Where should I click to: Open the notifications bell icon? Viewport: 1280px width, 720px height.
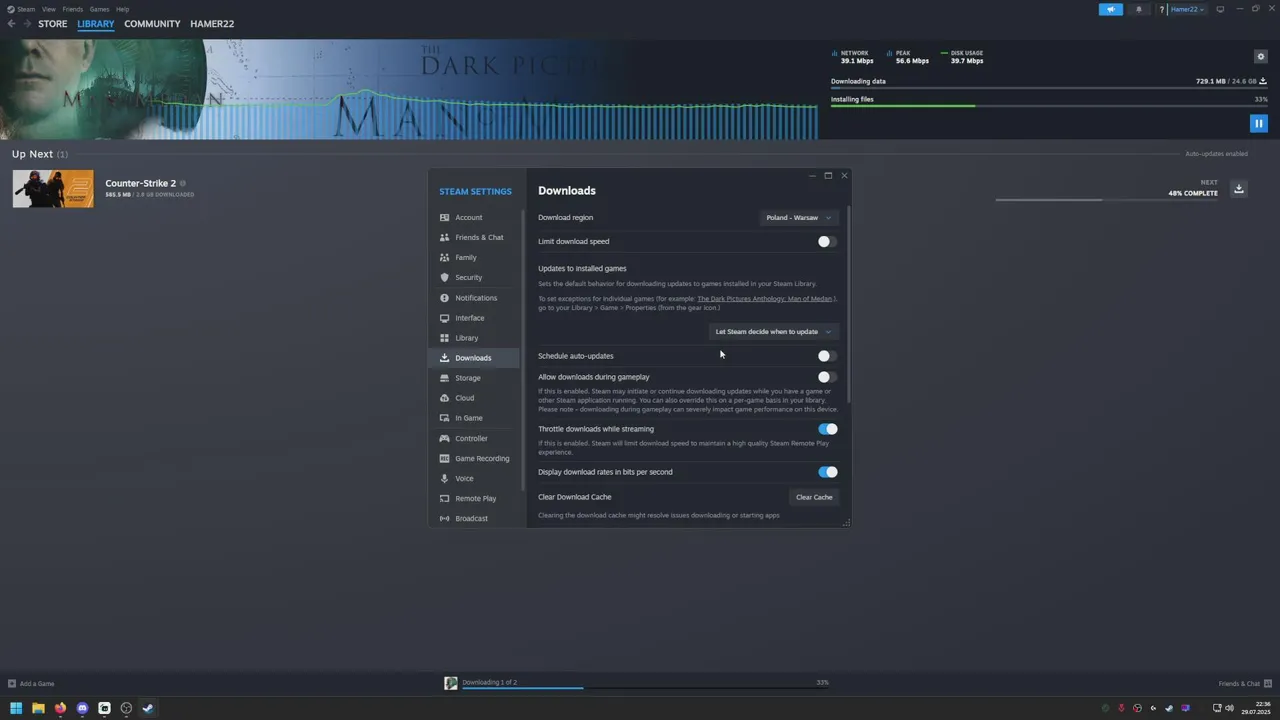pyautogui.click(x=1138, y=9)
